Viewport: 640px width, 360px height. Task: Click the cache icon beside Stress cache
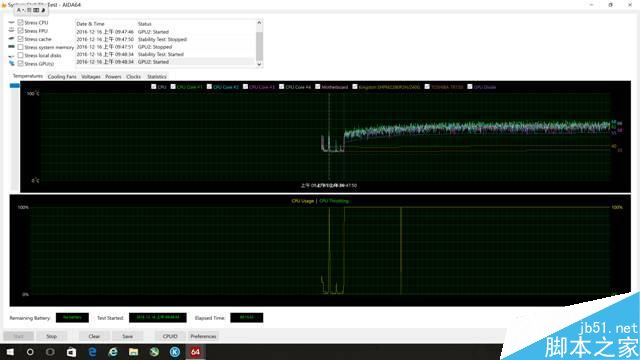(11, 39)
